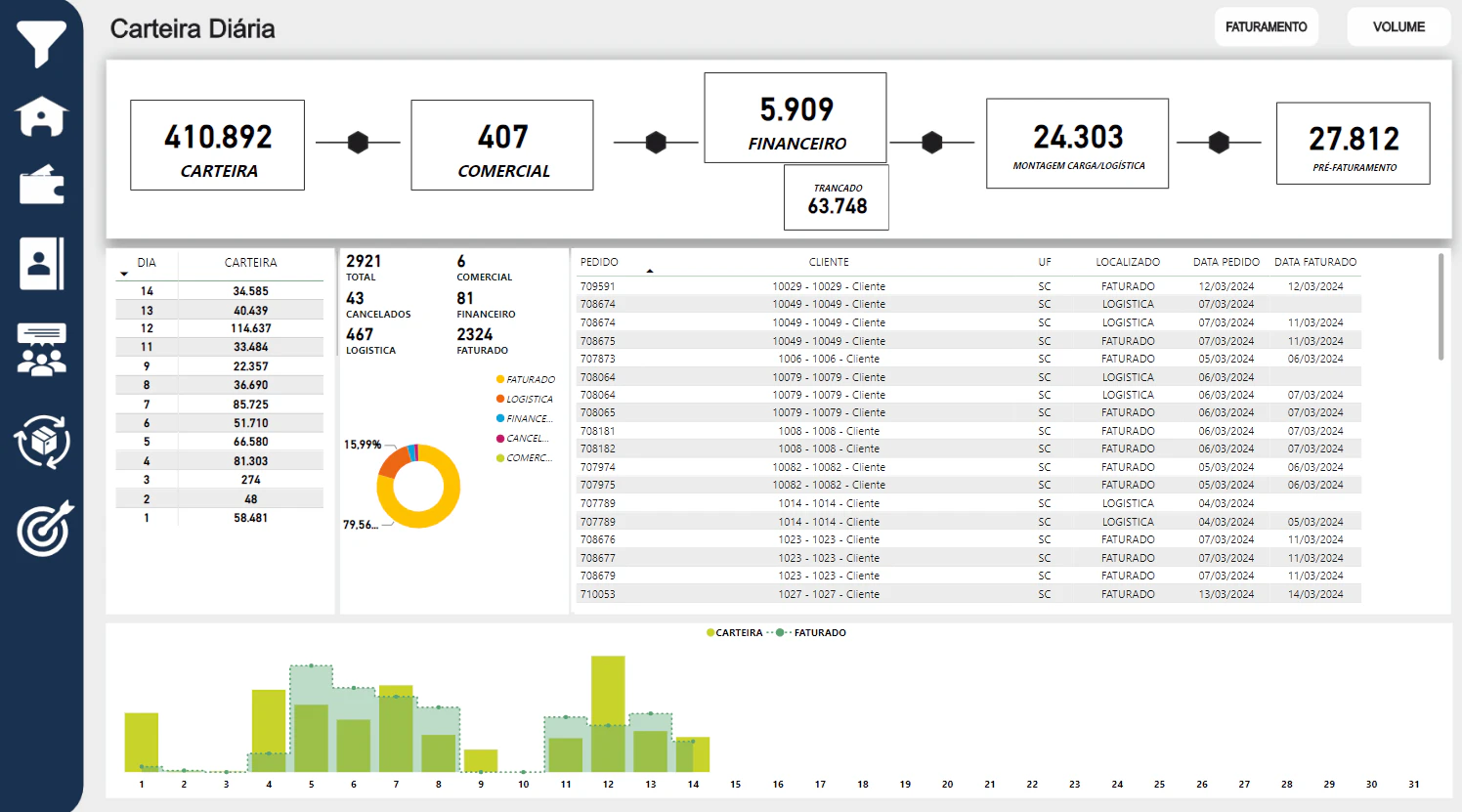This screenshot has height=812, width=1462.
Task: Sort by the PEDIDO header label
Action: [x=599, y=262]
